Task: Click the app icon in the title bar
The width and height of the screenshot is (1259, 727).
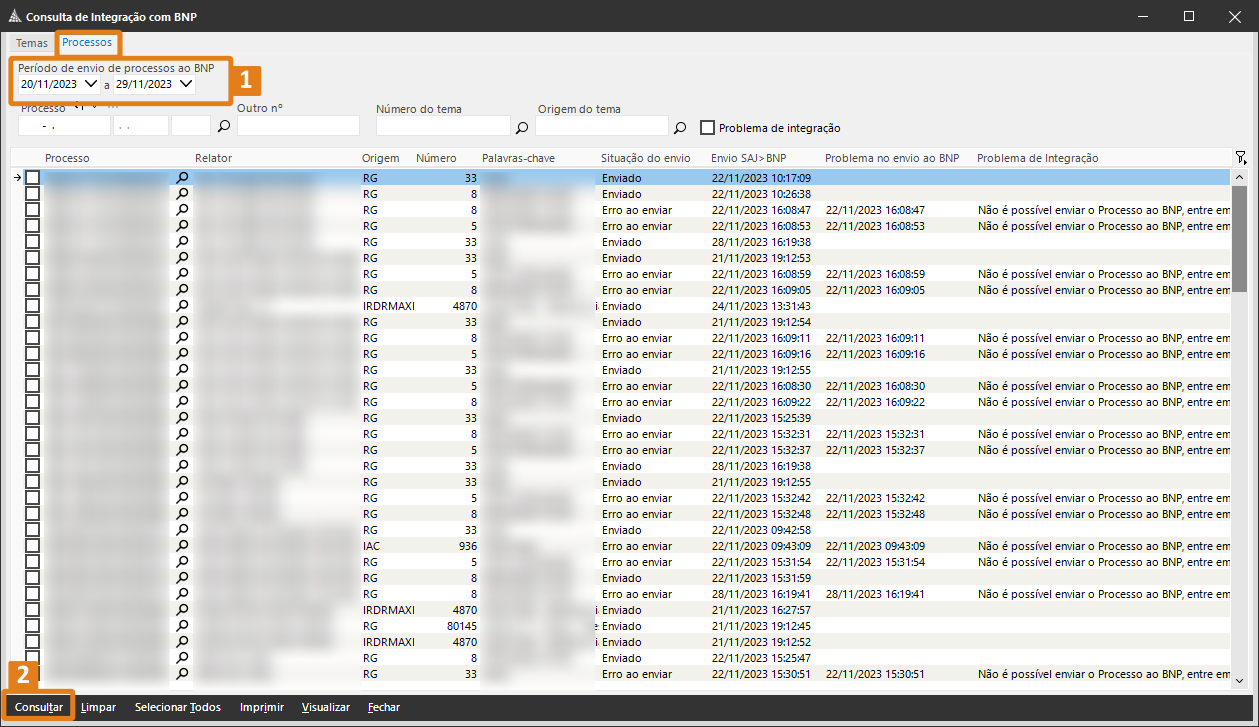Action: 13,16
